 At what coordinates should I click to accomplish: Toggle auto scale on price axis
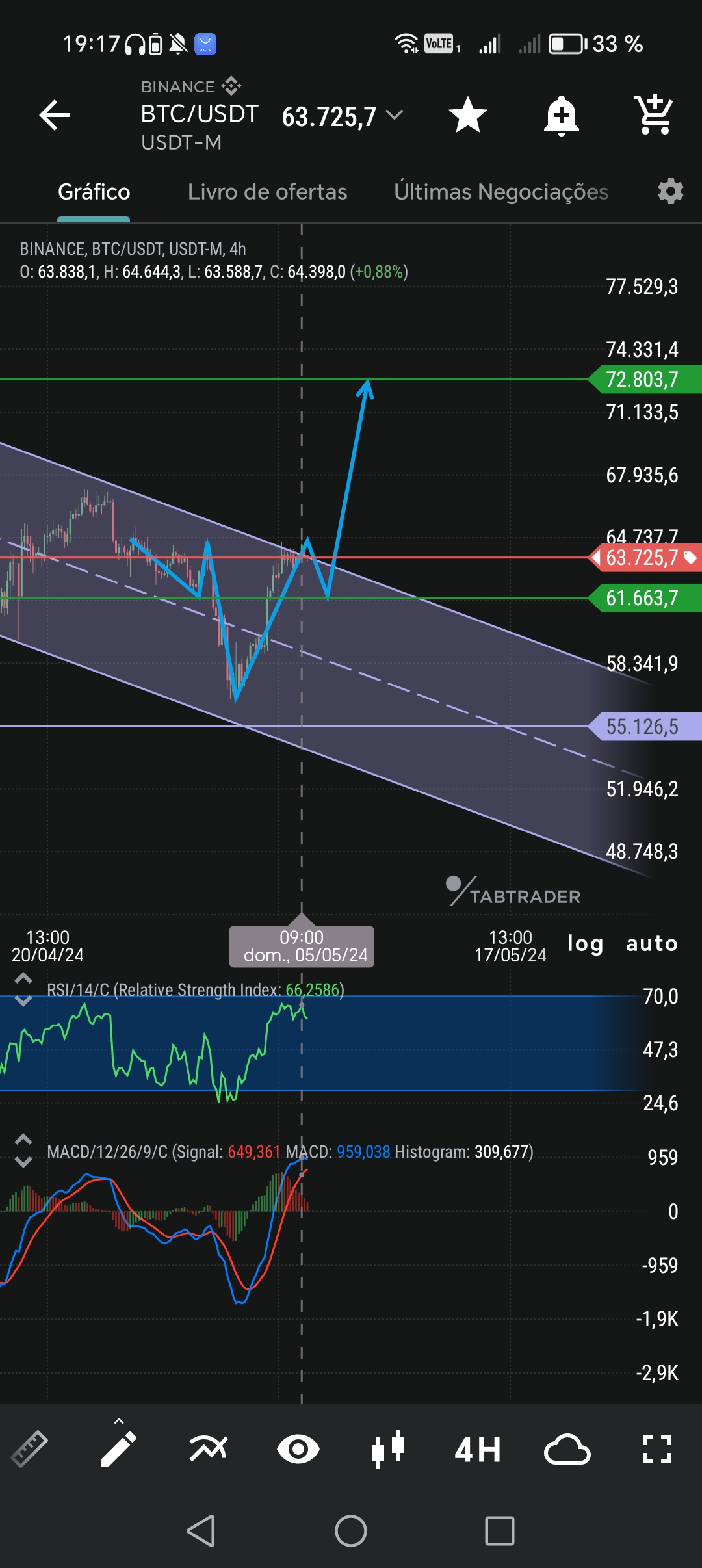[652, 944]
